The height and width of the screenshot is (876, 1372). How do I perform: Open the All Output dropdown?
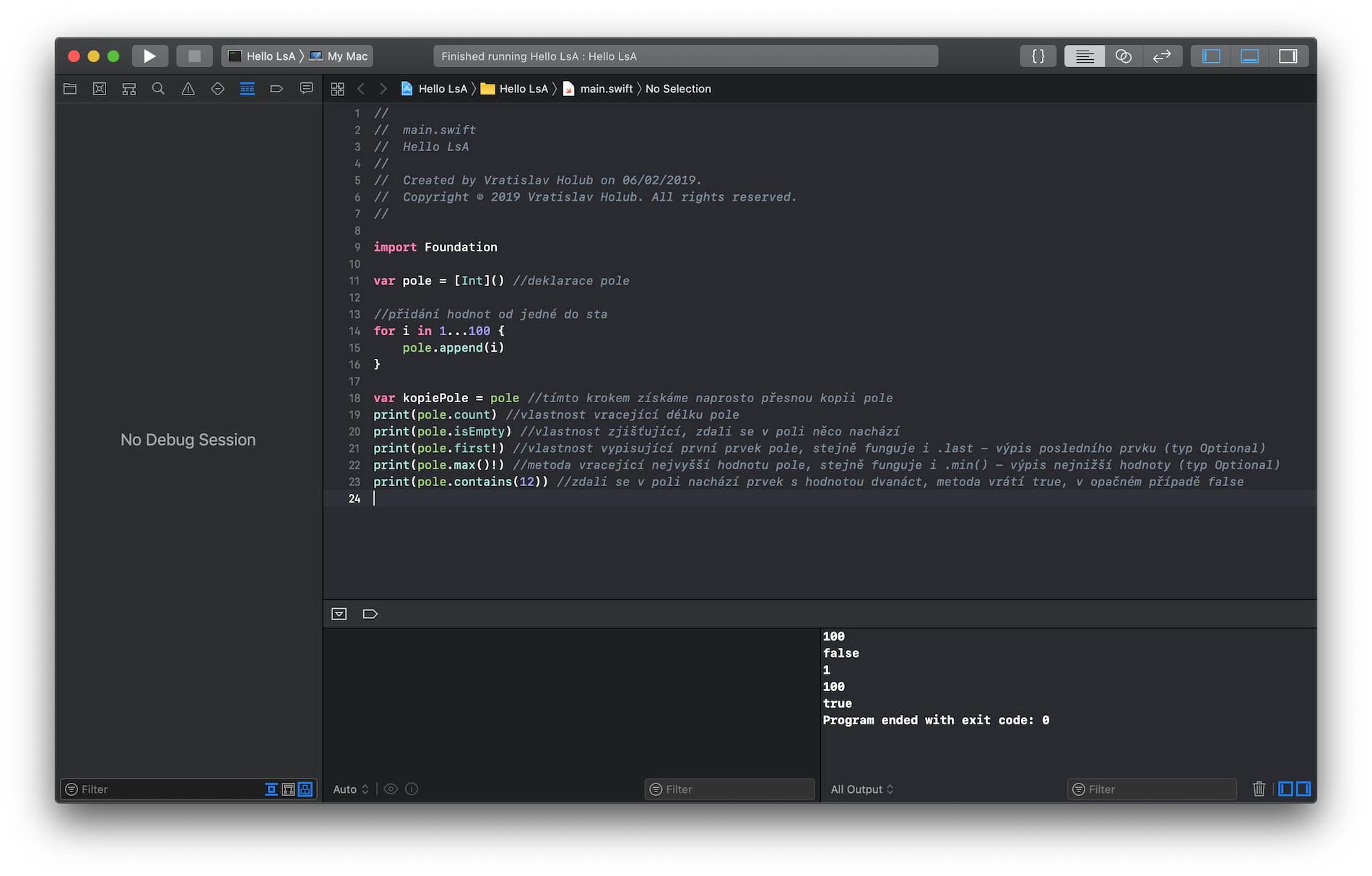pos(861,789)
